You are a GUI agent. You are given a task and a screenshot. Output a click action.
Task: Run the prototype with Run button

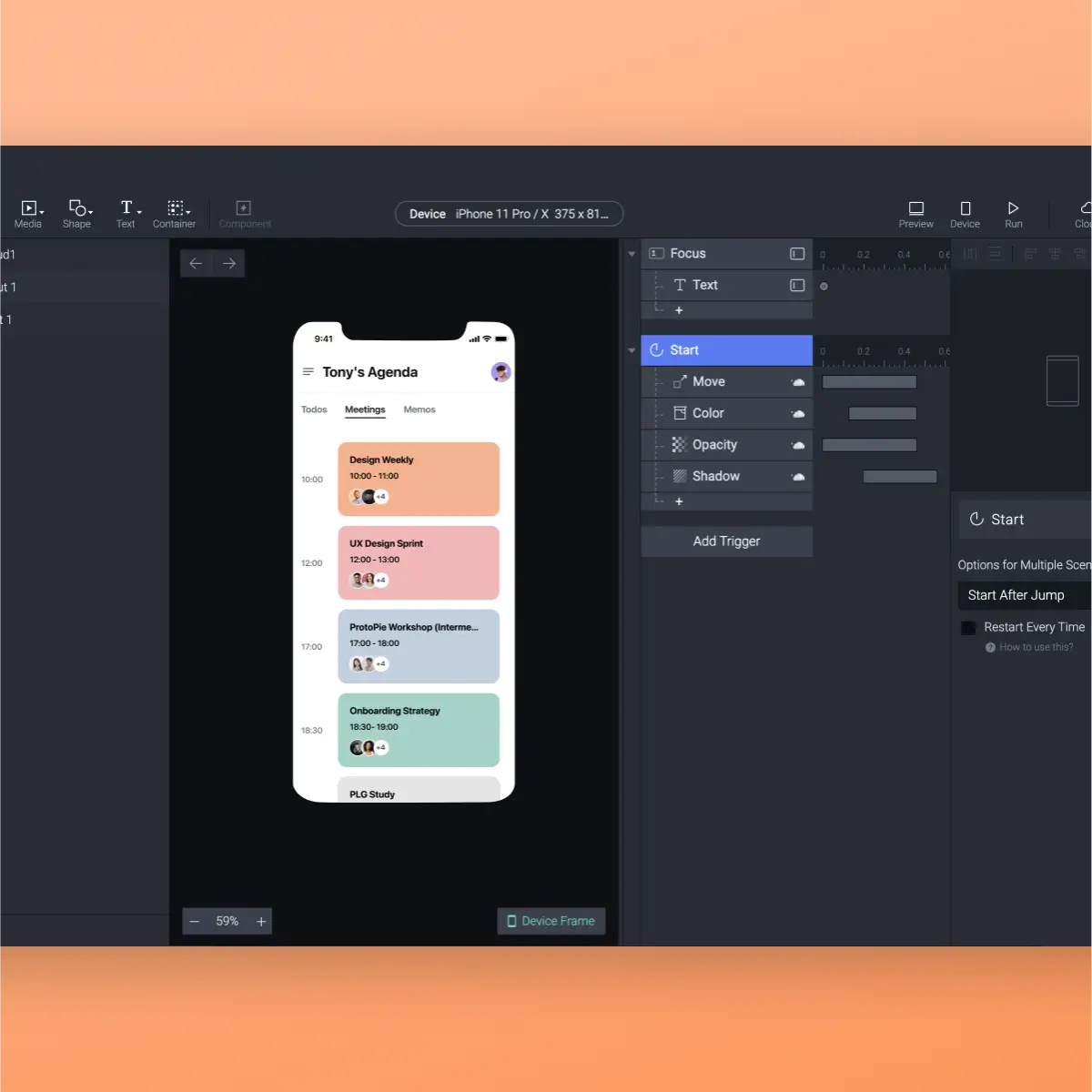point(1013,214)
